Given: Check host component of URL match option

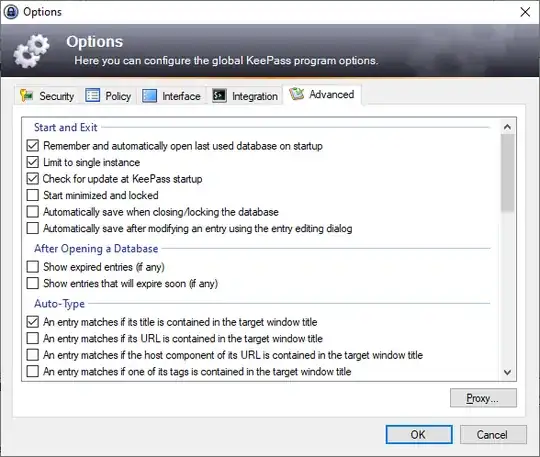Looking at the screenshot, I should 33,355.
